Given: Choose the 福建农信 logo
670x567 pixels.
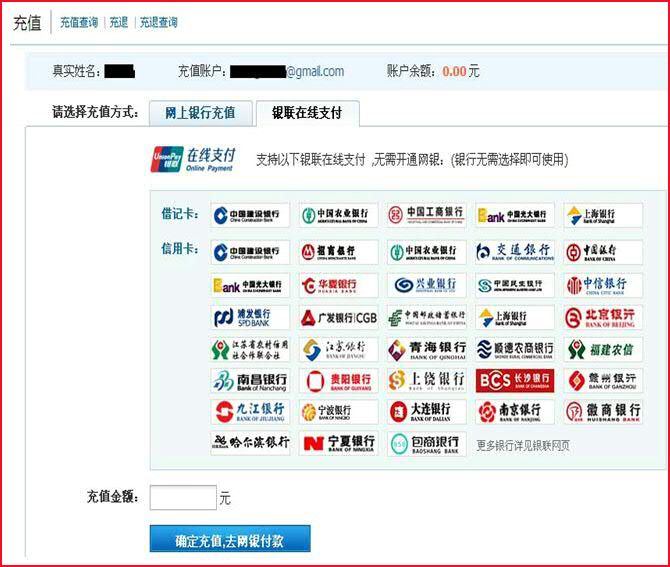Looking at the screenshot, I should 603,349.
